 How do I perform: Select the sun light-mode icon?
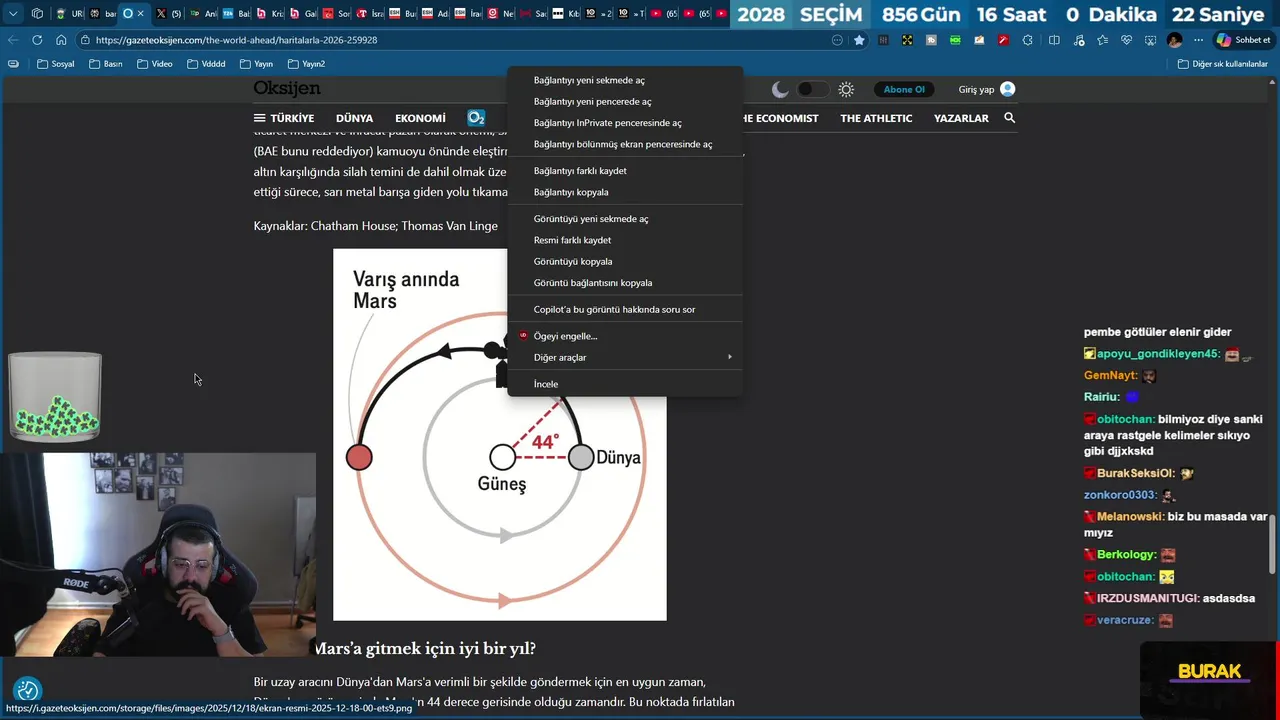click(846, 89)
